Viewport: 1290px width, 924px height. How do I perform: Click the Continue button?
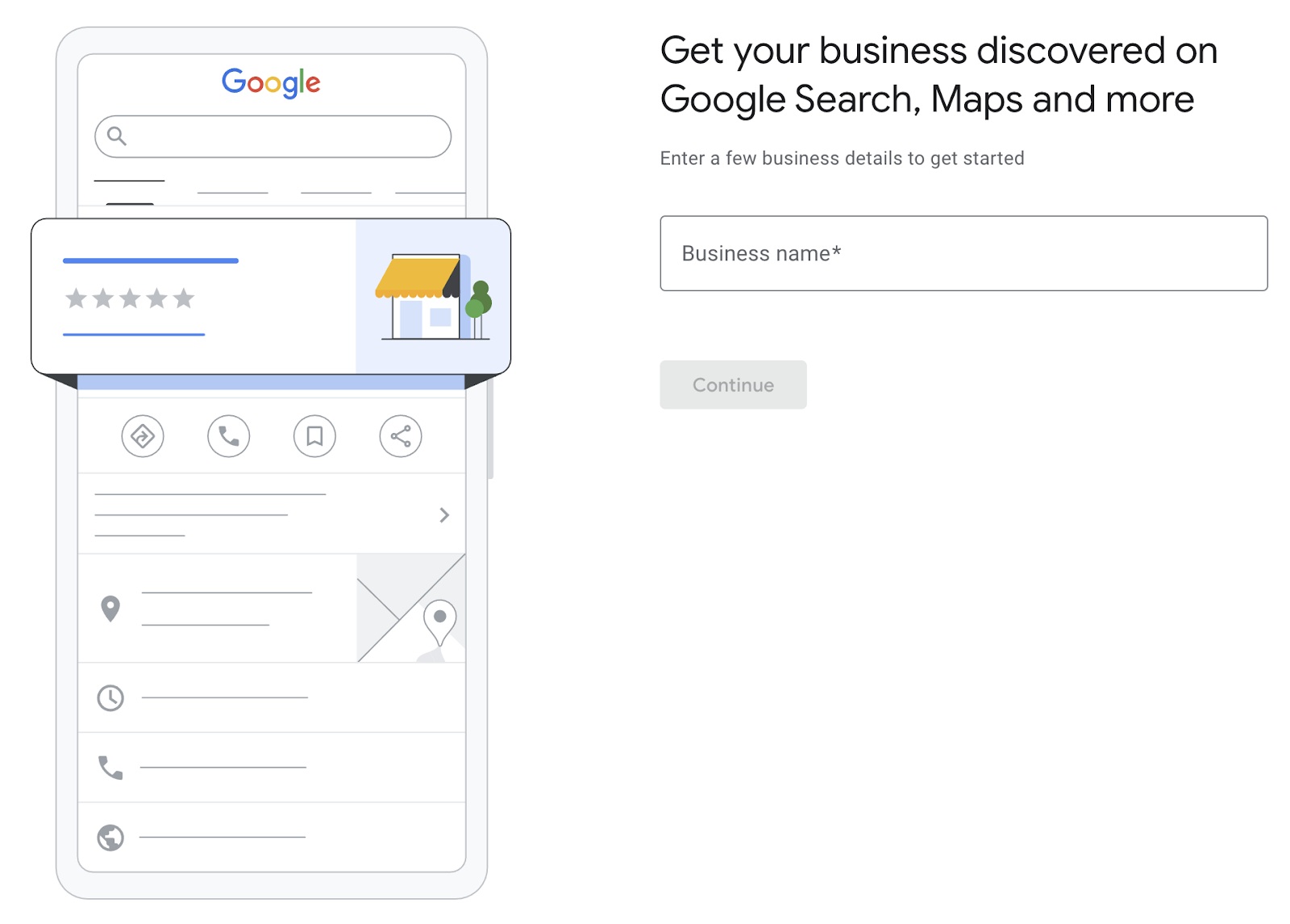pyautogui.click(x=733, y=385)
